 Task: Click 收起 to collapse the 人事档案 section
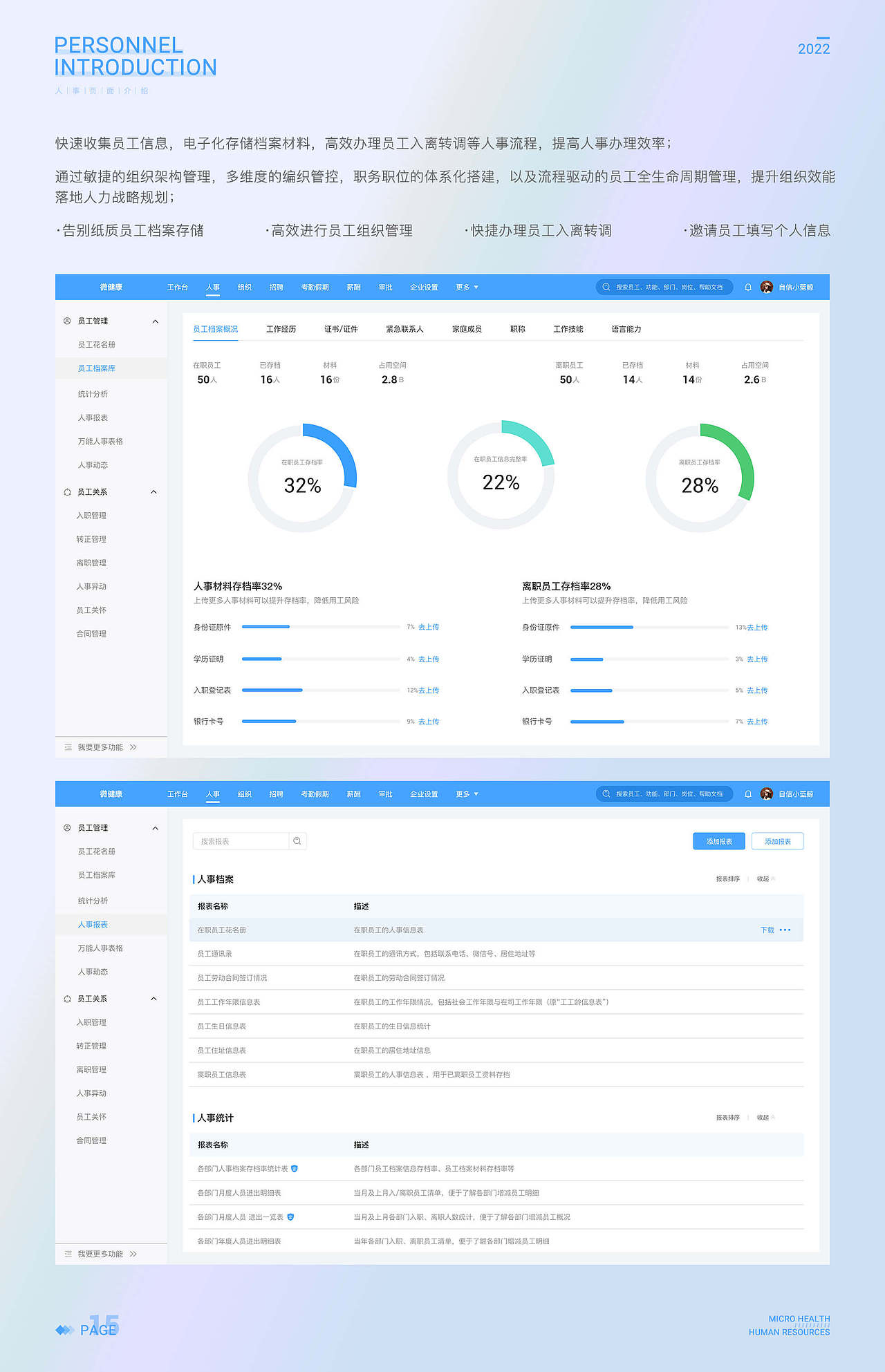765,879
